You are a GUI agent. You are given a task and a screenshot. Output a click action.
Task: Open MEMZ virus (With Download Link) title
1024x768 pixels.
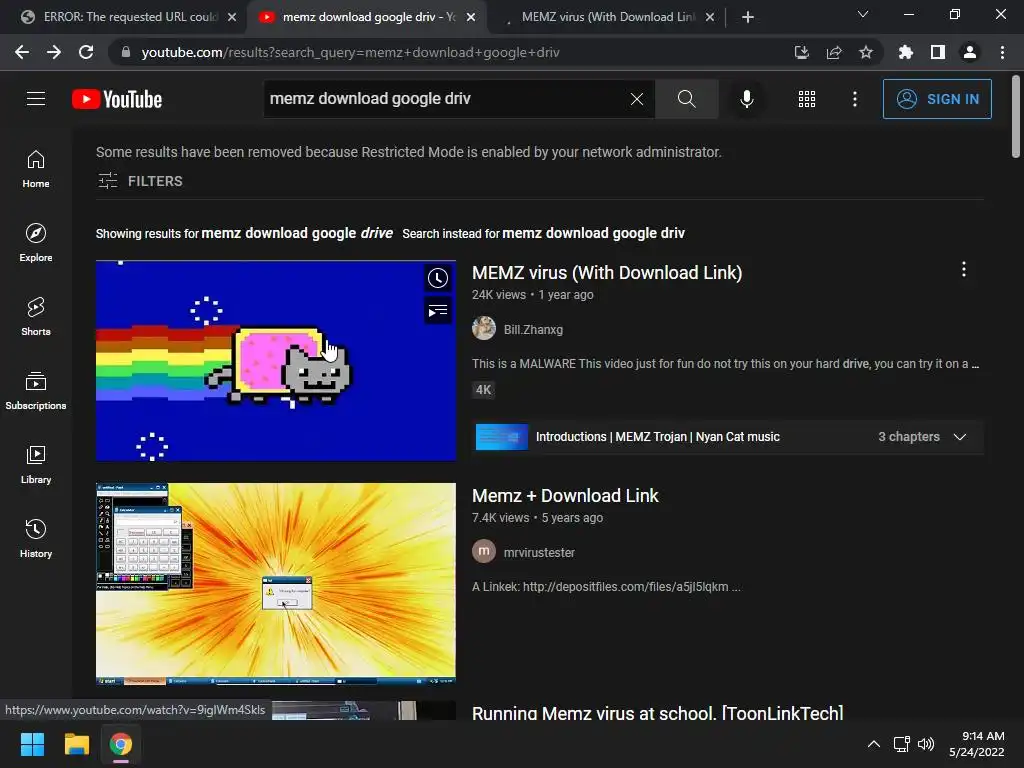(607, 273)
